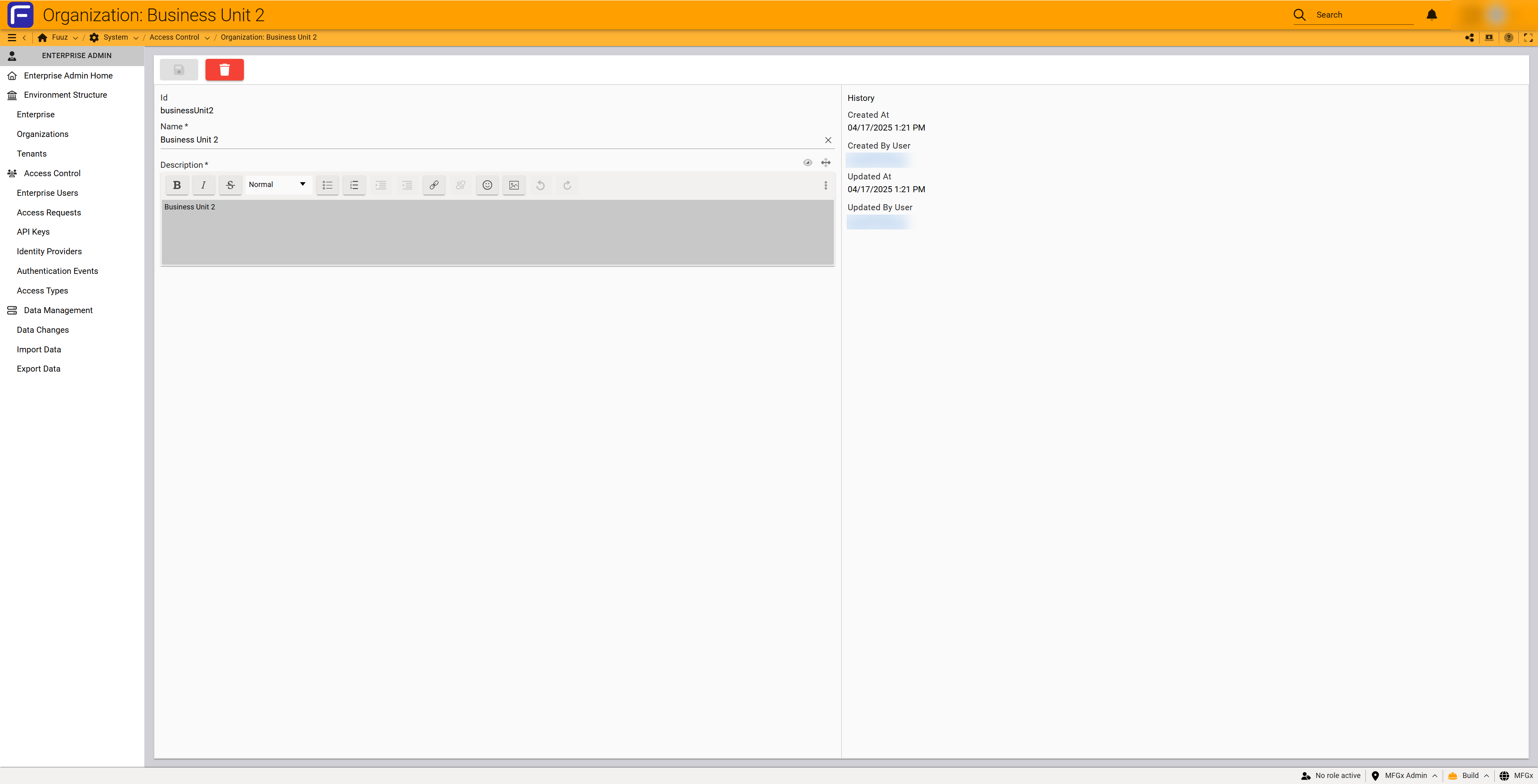Expand the Access Control breadcrumb dropdown

coord(207,38)
